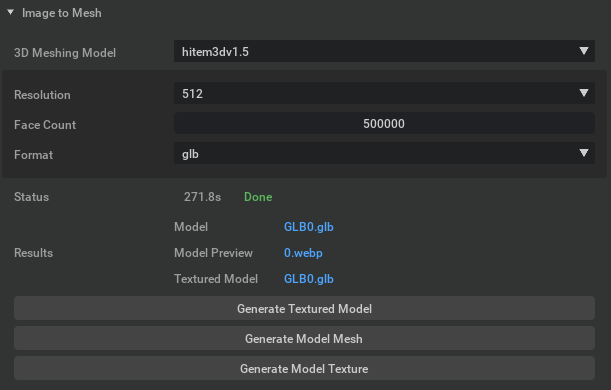Click the Image to Mesh panel title
Image resolution: width=611 pixels, height=390 pixels.
pos(62,13)
